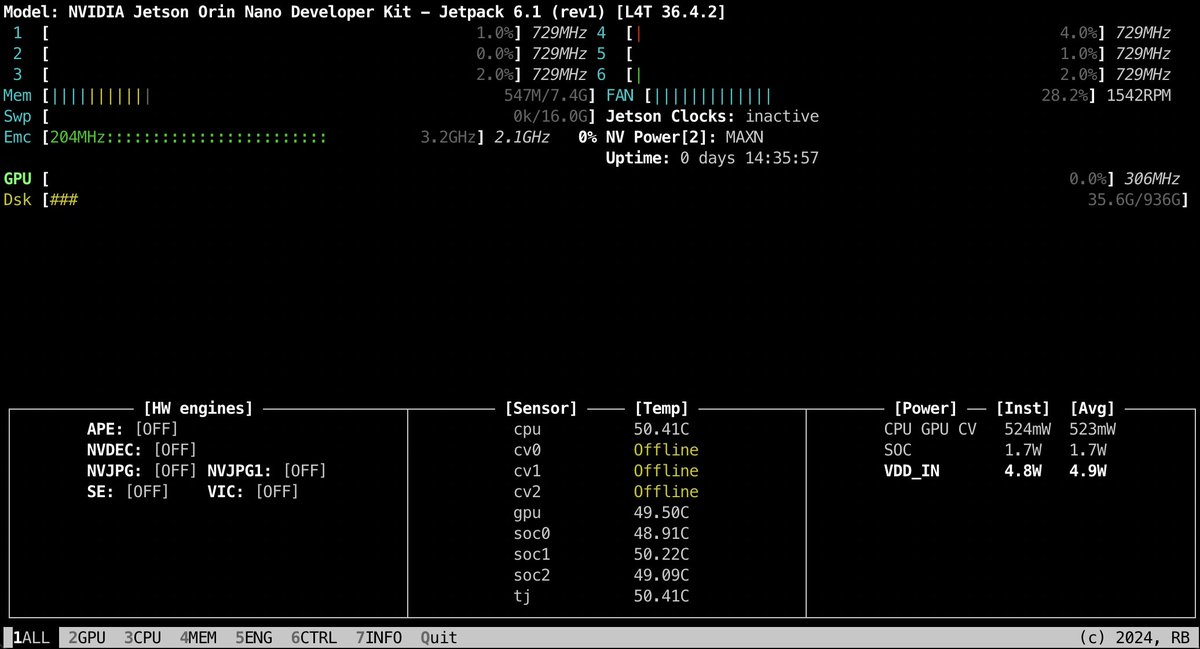This screenshot has height=649, width=1200.
Task: Click the Model header line text
Action: click(365, 12)
